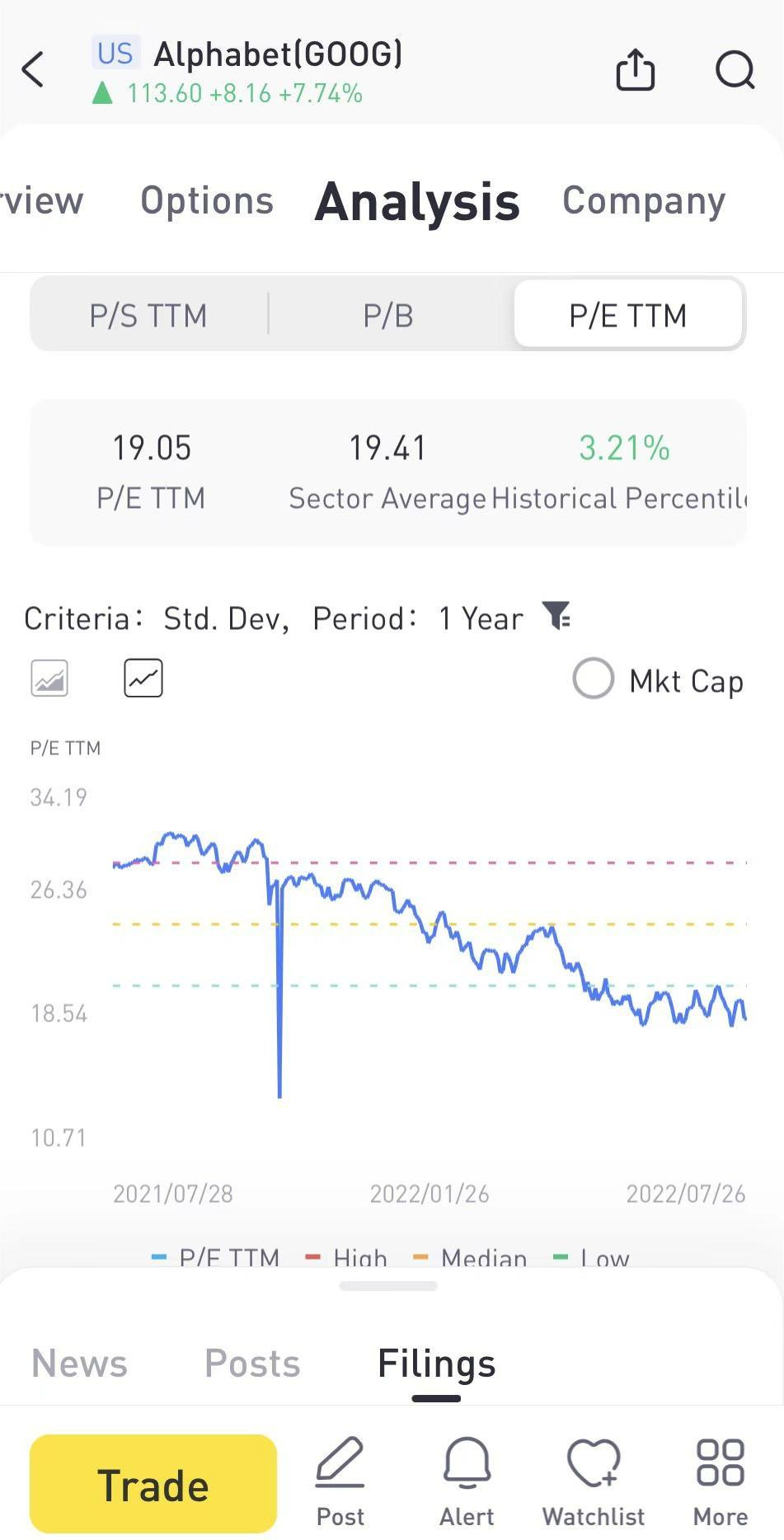This screenshot has height=1540, width=784.
Task: Switch to area chart view icon
Action: pyautogui.click(x=49, y=678)
